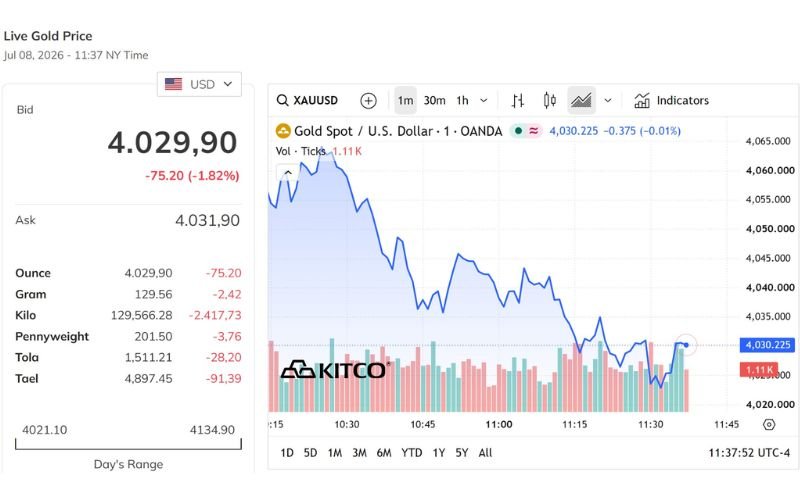Open the Indicators panel

[x=671, y=101]
